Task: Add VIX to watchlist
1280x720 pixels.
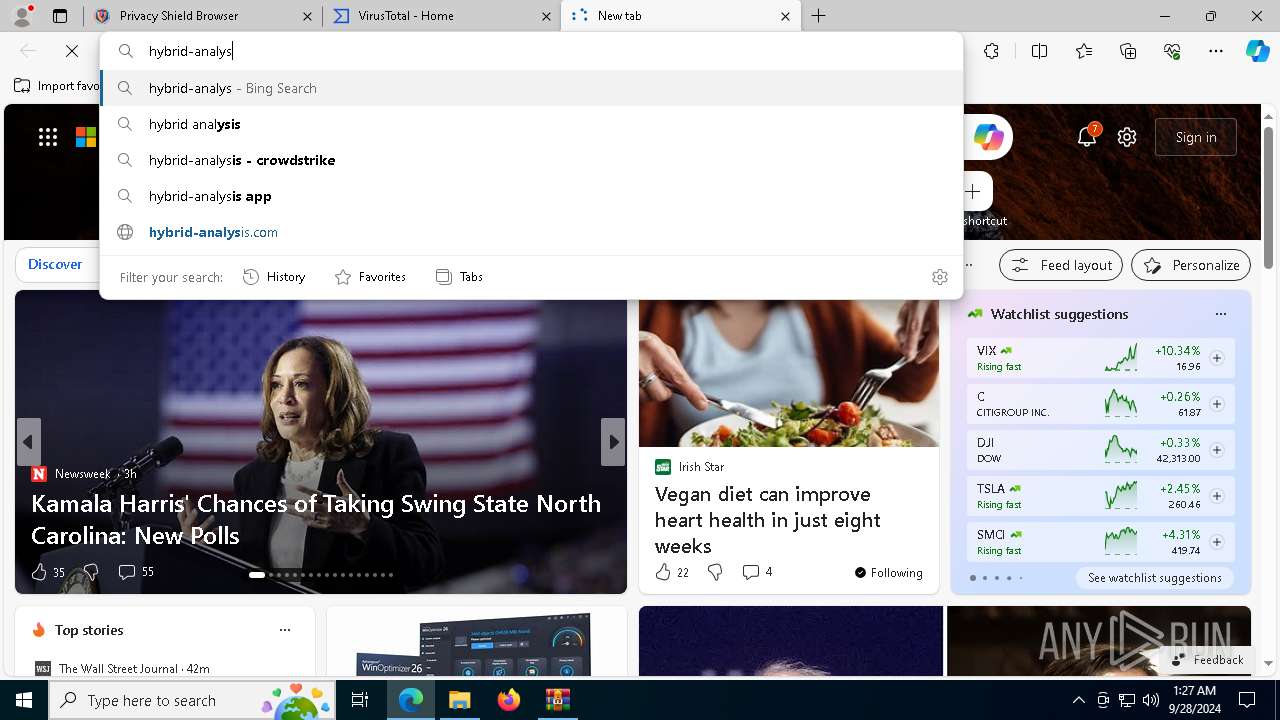Action: (x=1216, y=358)
